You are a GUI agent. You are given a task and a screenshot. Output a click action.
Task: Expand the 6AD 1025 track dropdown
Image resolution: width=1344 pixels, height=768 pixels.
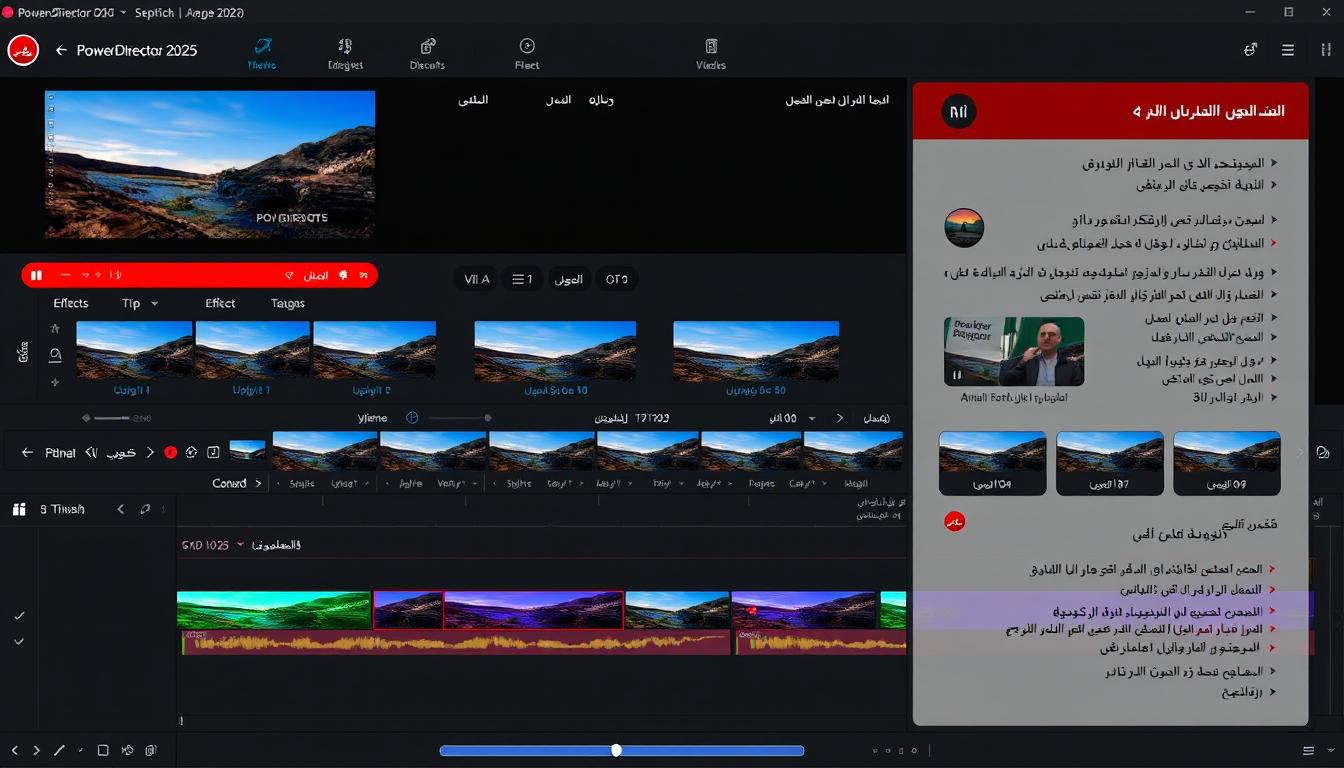[240, 545]
